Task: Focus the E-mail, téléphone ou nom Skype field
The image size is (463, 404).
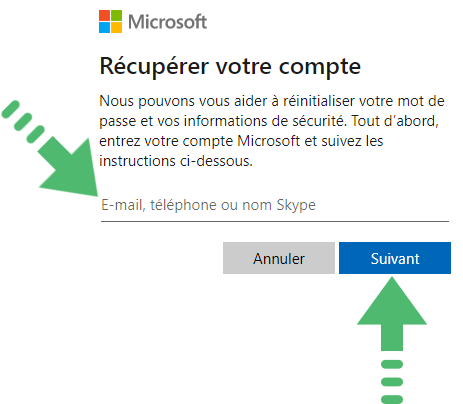Action: pyautogui.click(x=275, y=205)
